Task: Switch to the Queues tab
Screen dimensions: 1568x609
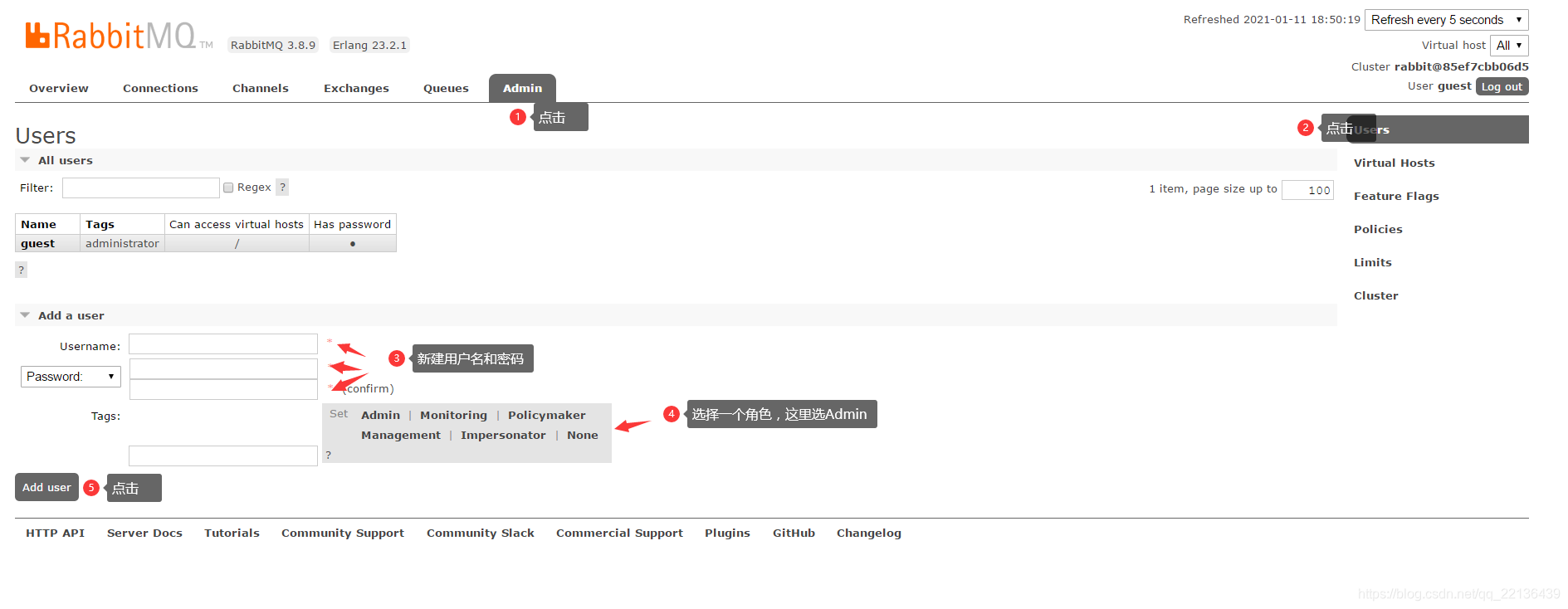Action: click(x=446, y=88)
